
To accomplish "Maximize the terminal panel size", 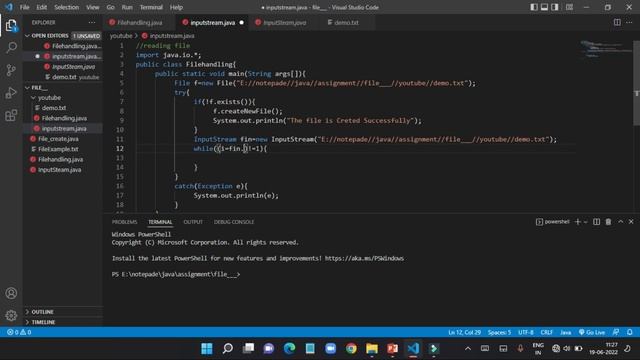I will coord(620,222).
